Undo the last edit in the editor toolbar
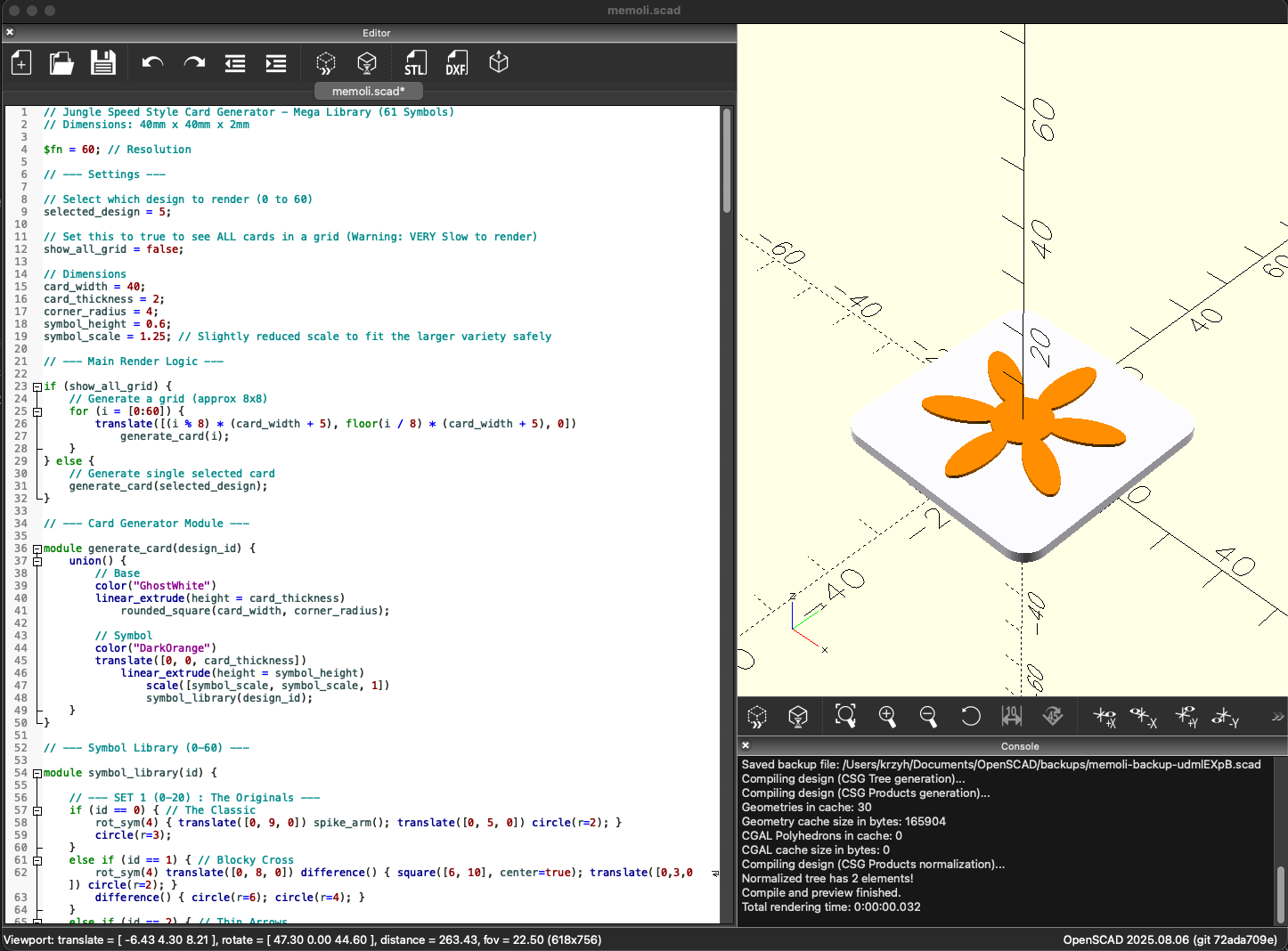The width and height of the screenshot is (1288, 951). point(152,63)
